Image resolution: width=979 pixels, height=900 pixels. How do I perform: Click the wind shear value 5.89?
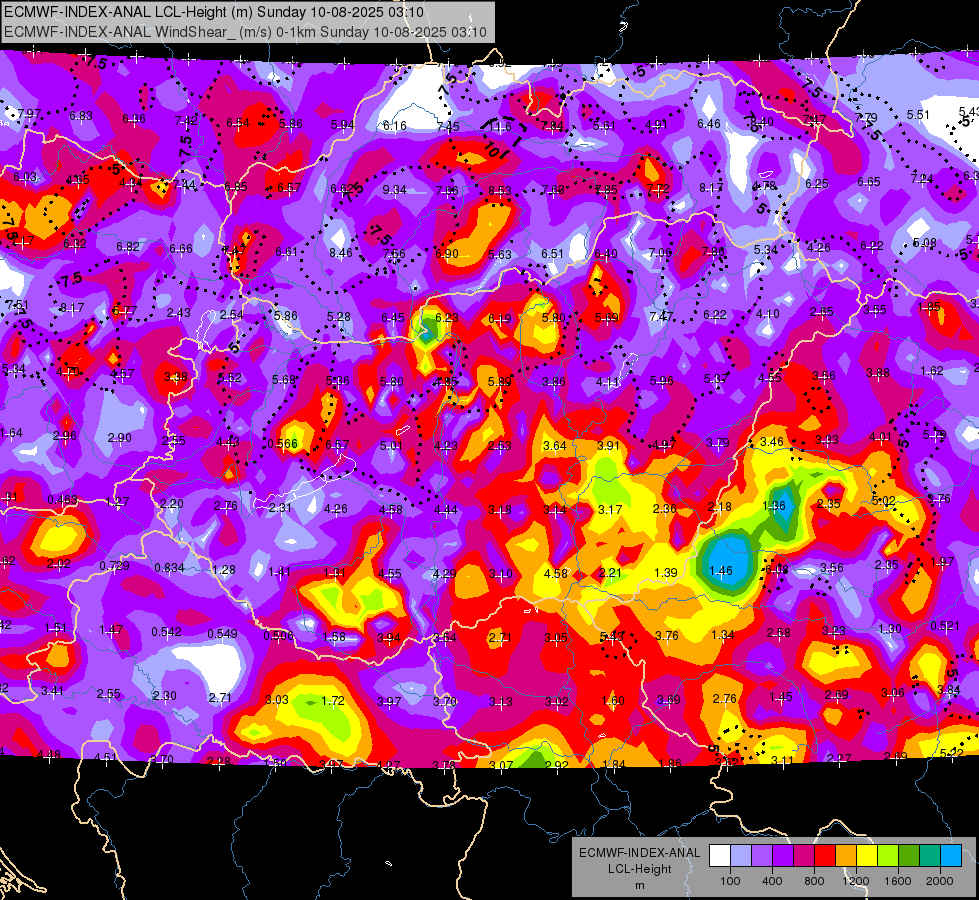point(499,382)
